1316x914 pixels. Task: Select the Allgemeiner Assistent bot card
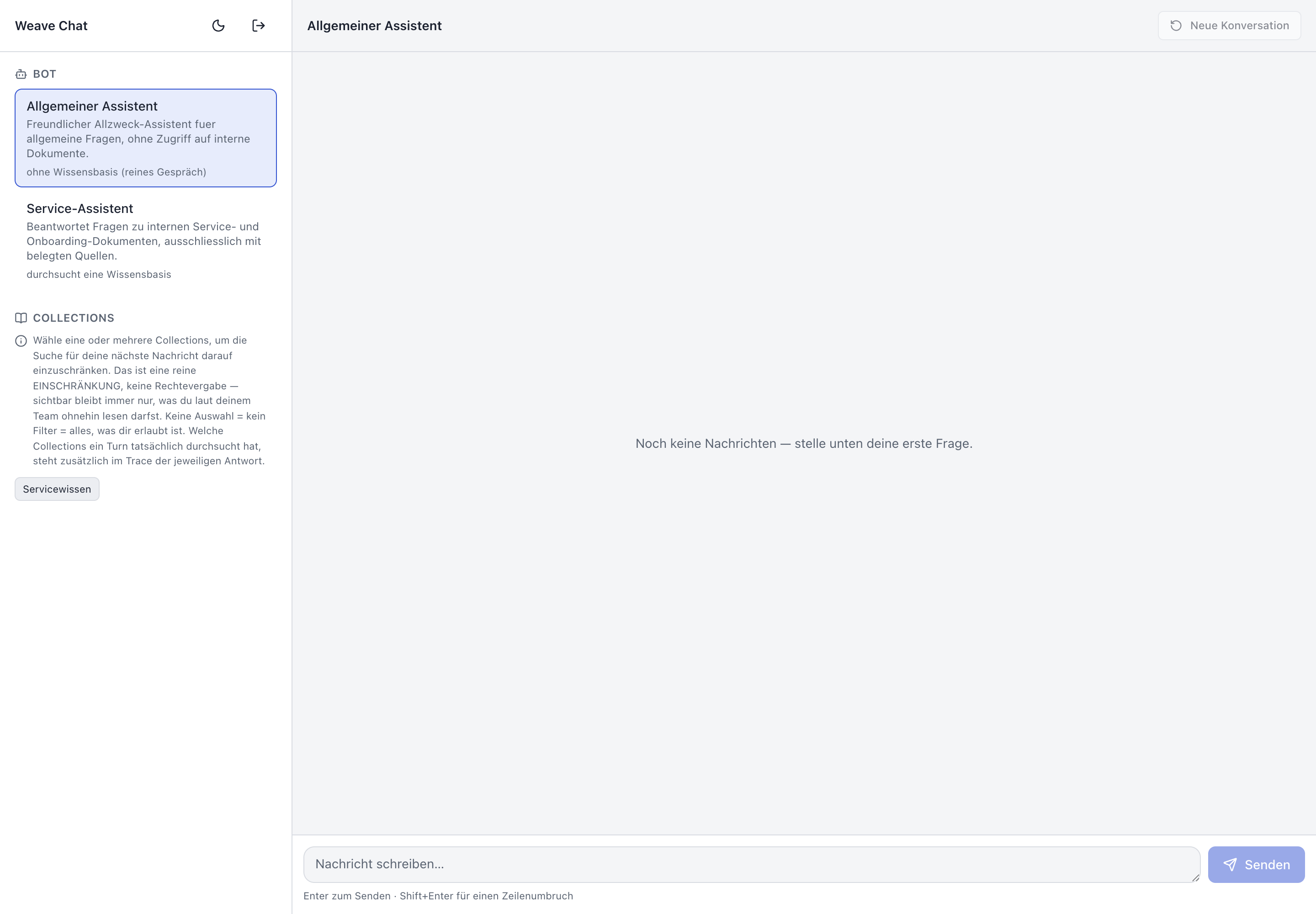(x=145, y=138)
